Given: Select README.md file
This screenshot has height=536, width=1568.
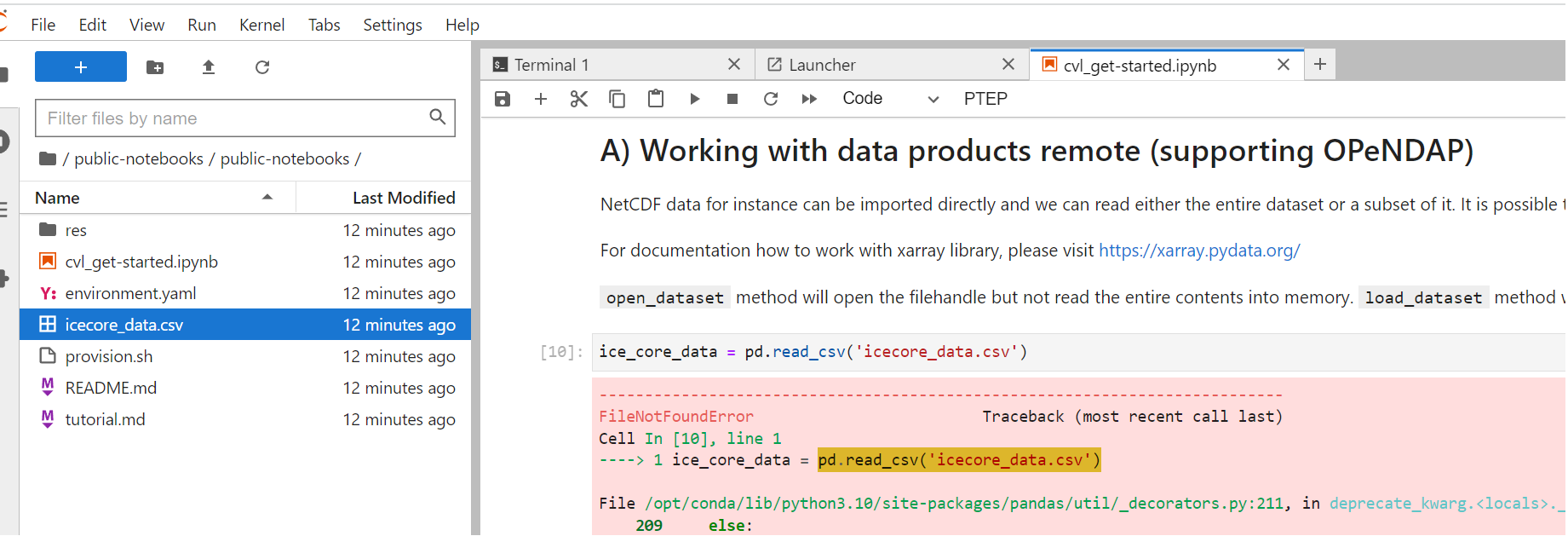Looking at the screenshot, I should click(x=245, y=388).
